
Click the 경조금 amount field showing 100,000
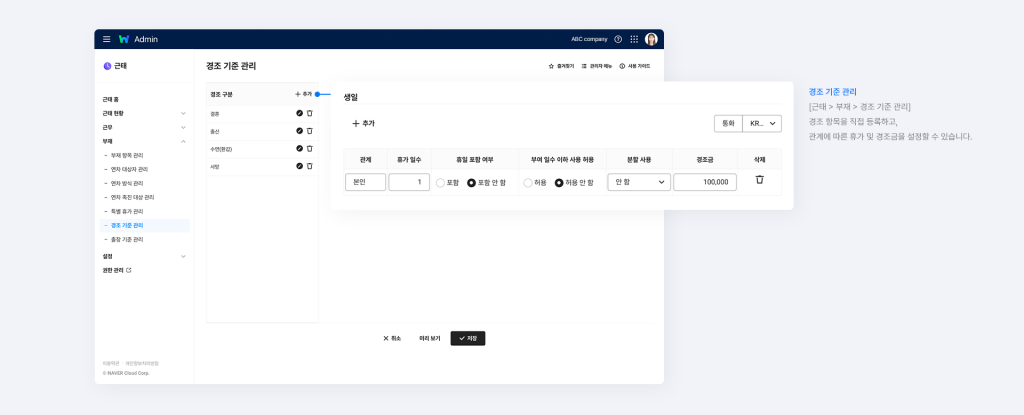point(705,182)
